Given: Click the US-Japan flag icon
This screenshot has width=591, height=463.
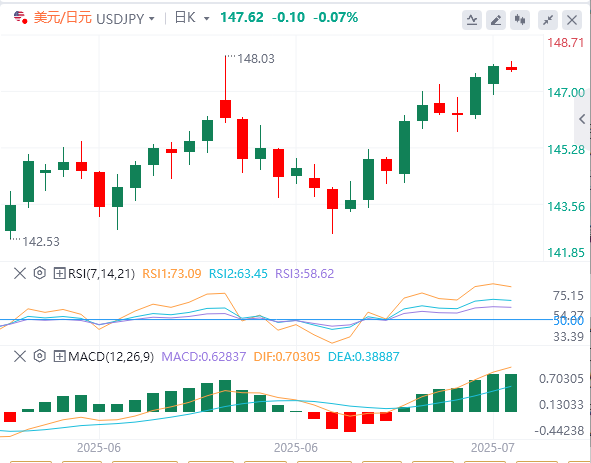Looking at the screenshot, I should [20, 17].
